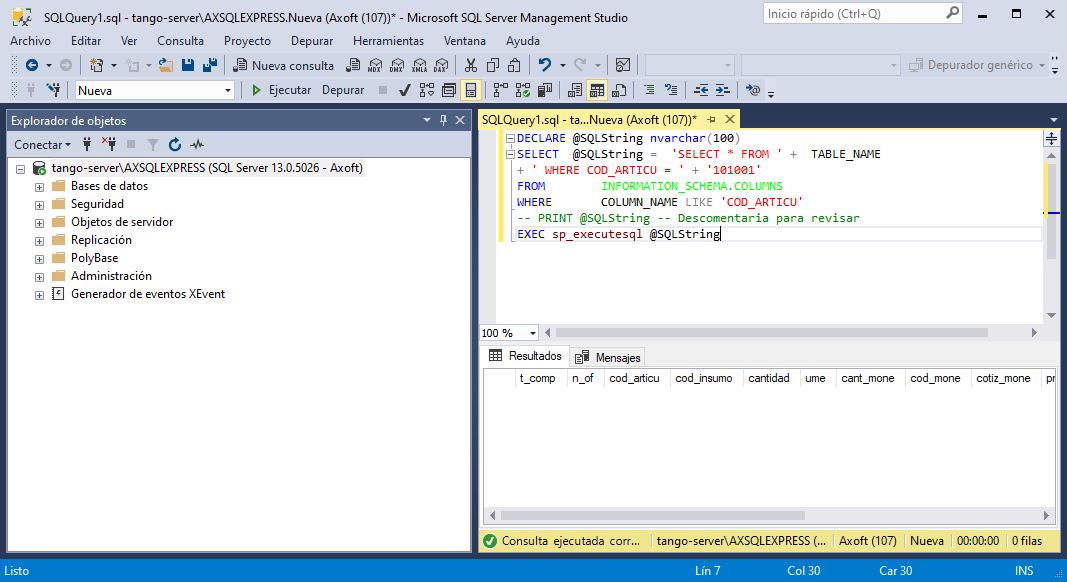
Task: Open the Herramientas menu
Action: coord(388,41)
